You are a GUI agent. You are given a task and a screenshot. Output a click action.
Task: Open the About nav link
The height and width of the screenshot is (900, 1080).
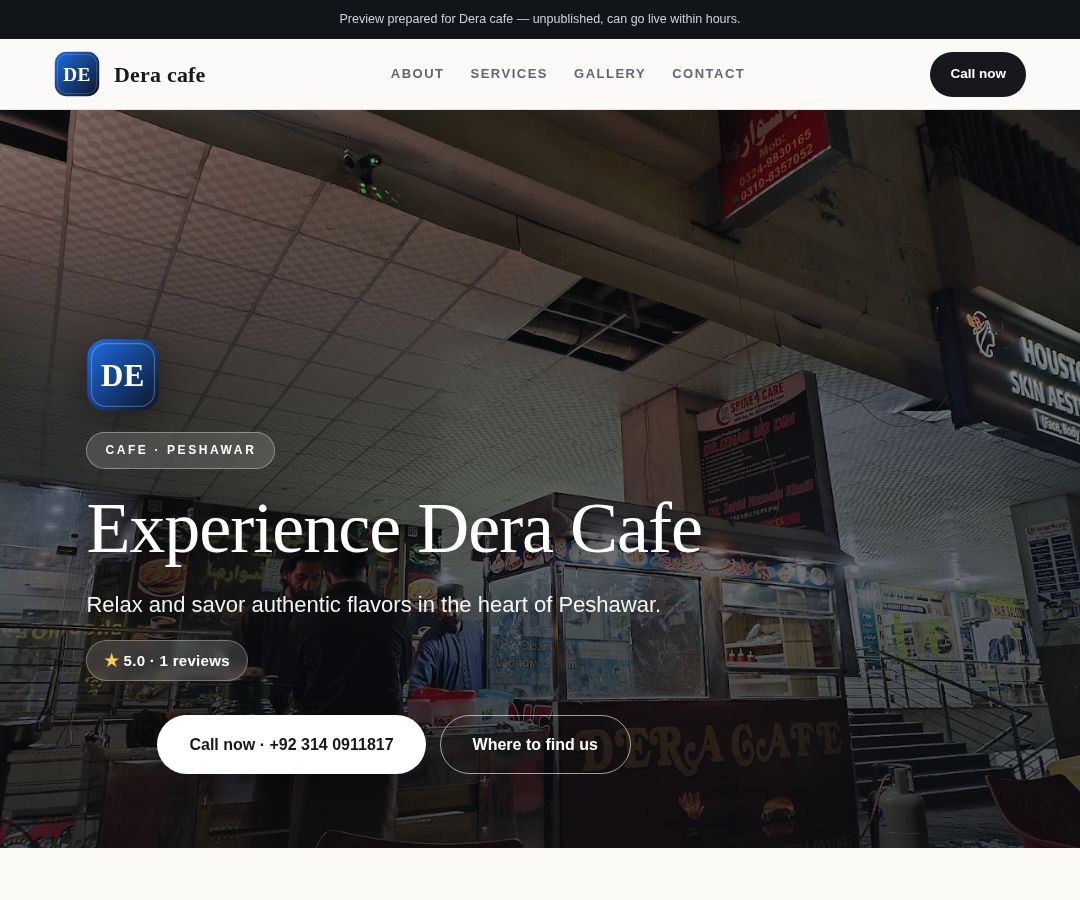pyautogui.click(x=417, y=74)
